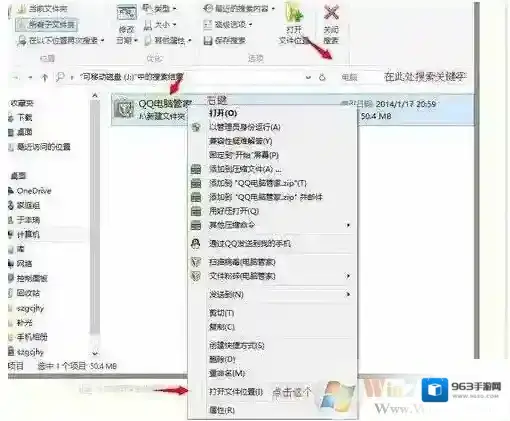This screenshot has width=510, height=421.
Task: Click the shield icon beside run as administrator
Action: coord(196,127)
